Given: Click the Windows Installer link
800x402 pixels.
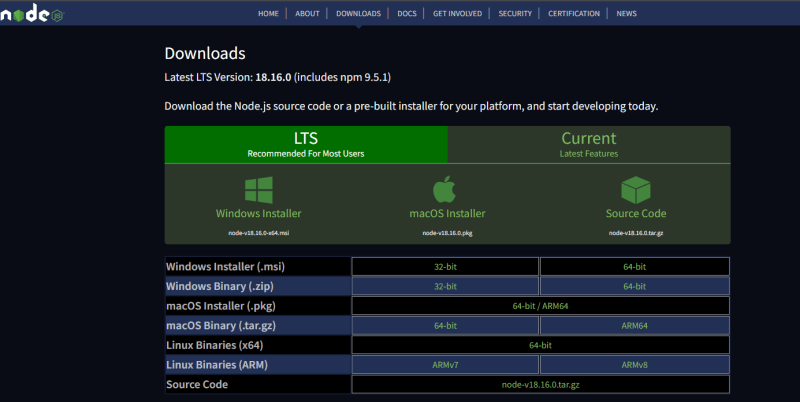Looking at the screenshot, I should point(259,213).
